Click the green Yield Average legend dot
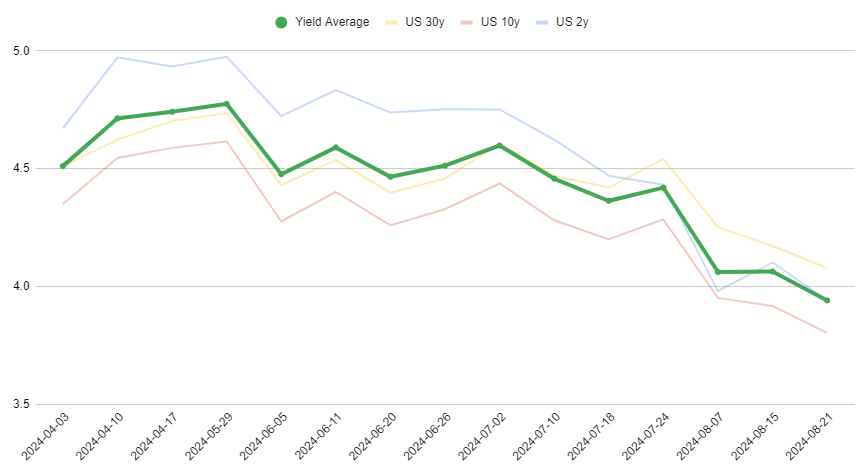 281,21
